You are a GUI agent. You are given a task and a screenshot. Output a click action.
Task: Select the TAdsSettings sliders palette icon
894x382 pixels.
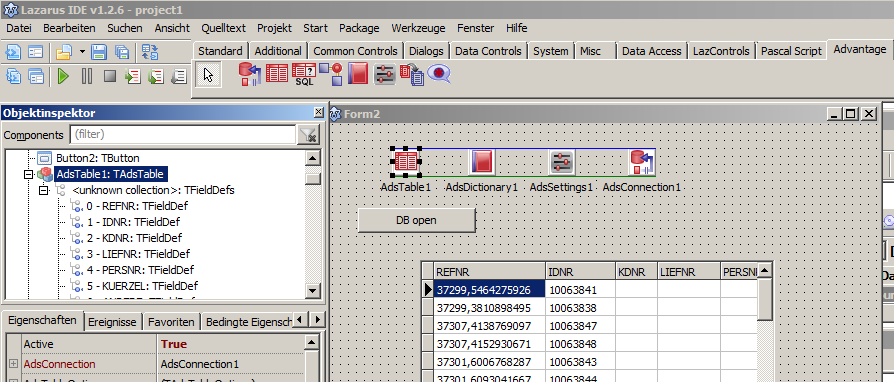coord(385,74)
